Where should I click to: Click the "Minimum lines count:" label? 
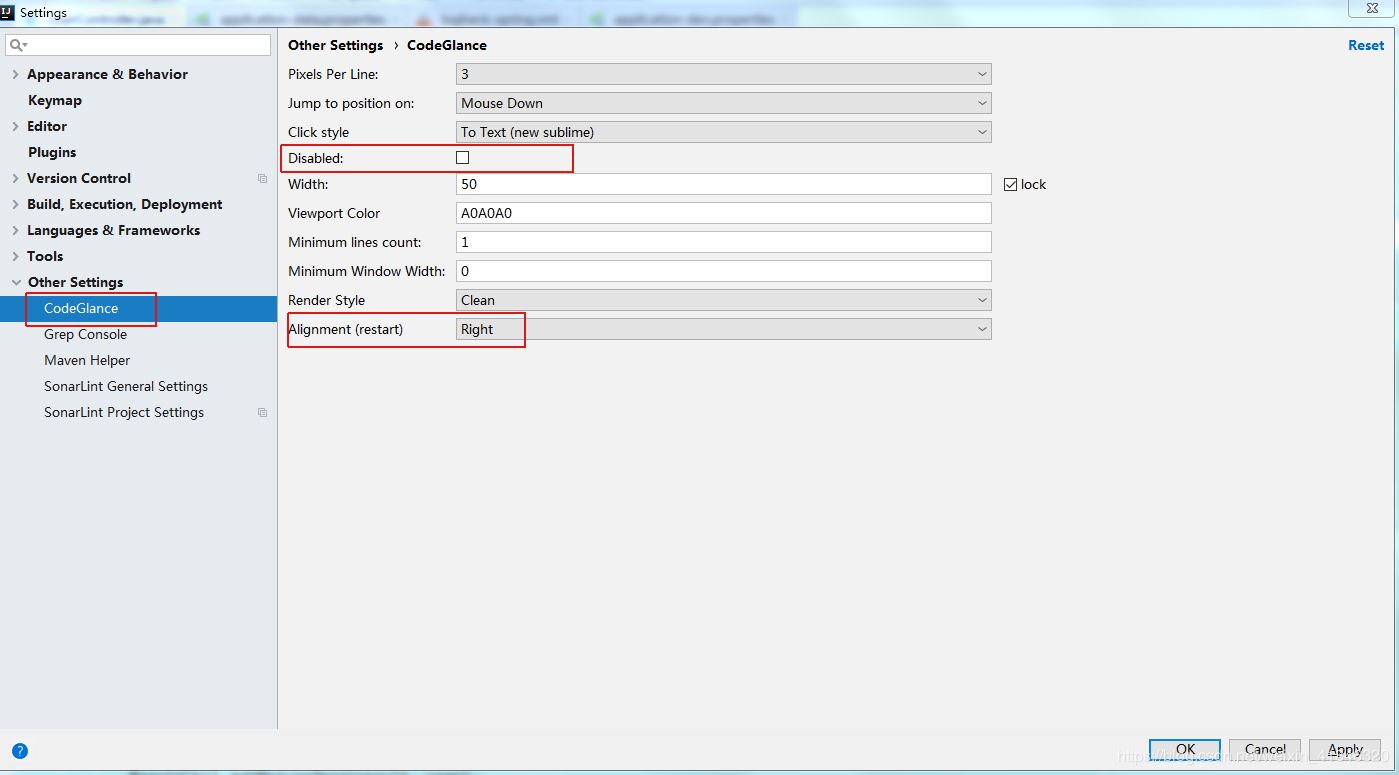pos(355,242)
